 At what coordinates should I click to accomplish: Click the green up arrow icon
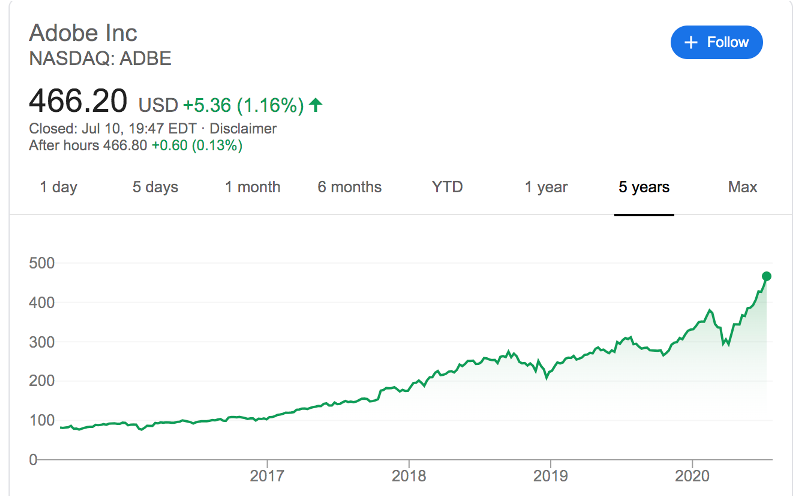(x=315, y=105)
